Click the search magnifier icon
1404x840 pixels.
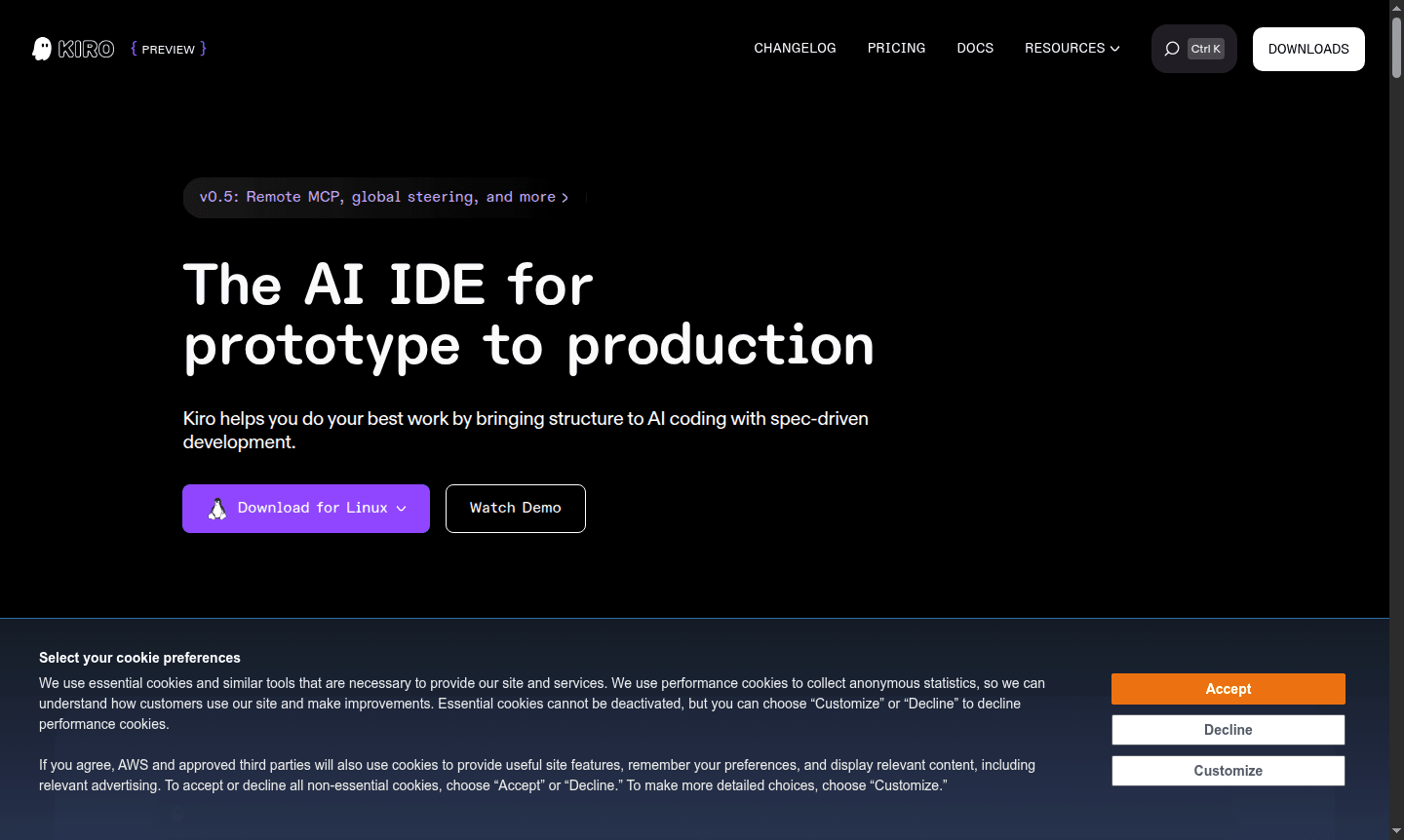click(x=1171, y=48)
